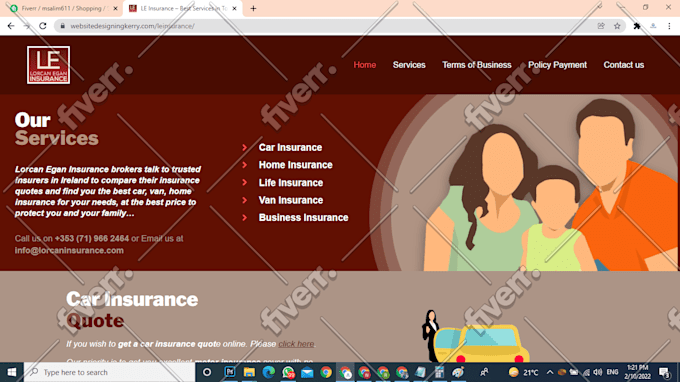Click the Lorcan Egan Insurance logo
Image resolution: width=680 pixels, height=382 pixels.
coord(48,65)
